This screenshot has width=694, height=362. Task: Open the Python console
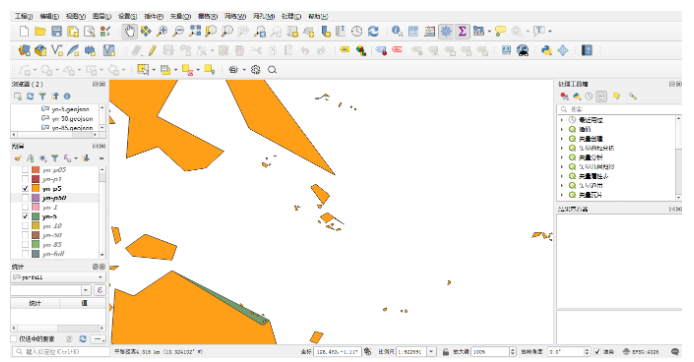(x=547, y=50)
